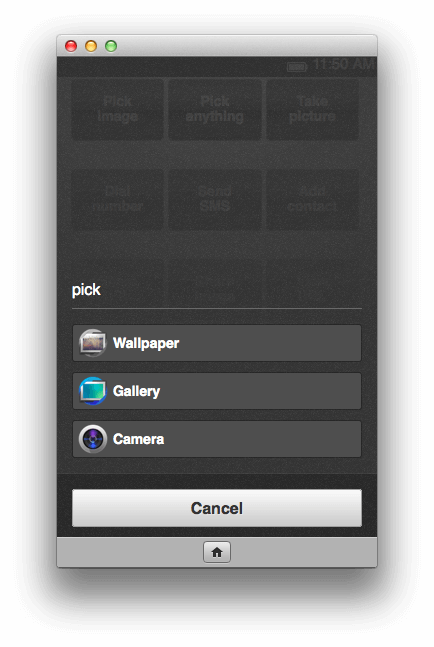This screenshot has width=434, height=647.
Task: Click the pick dialog title
Action: [86, 290]
